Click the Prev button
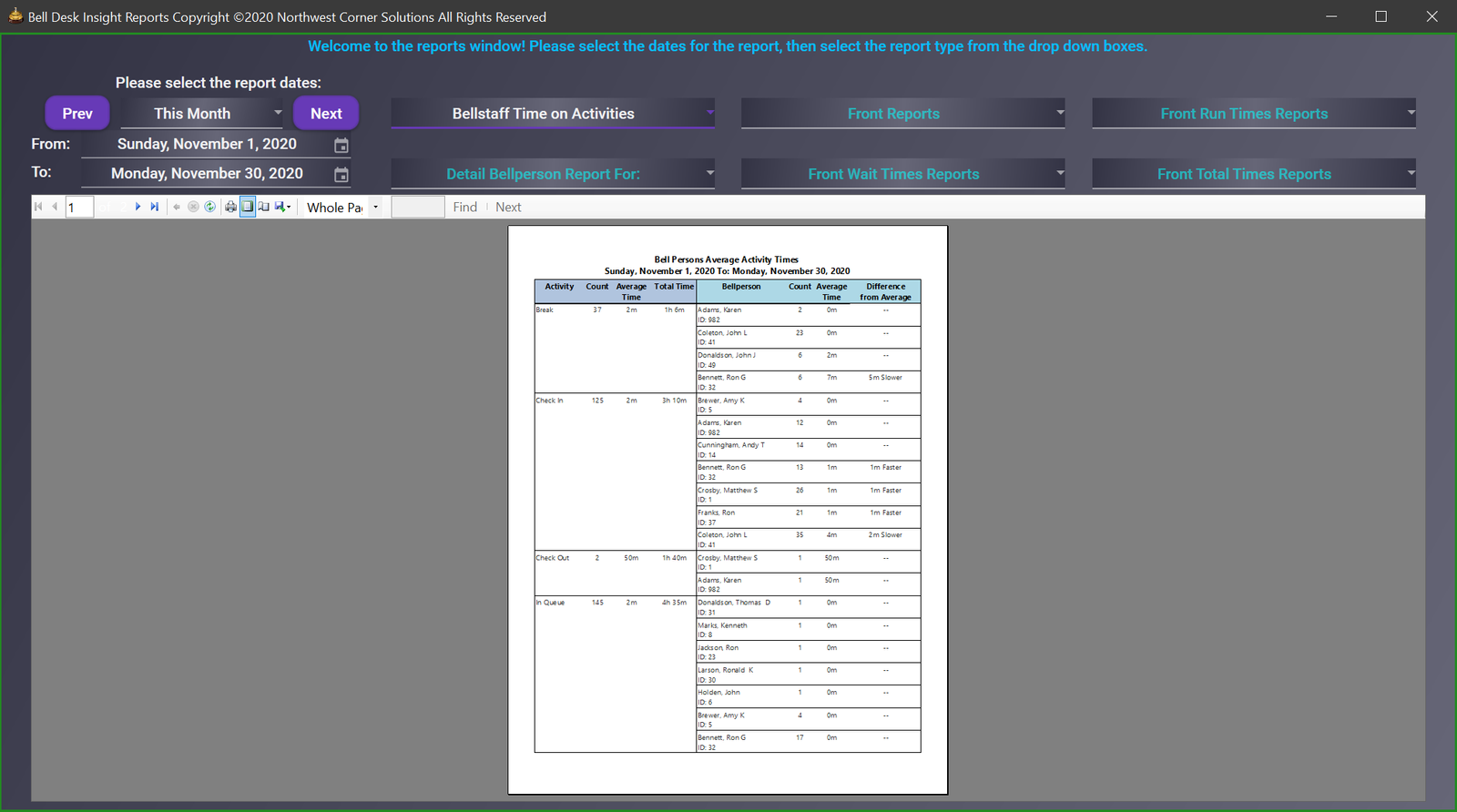 [x=77, y=114]
